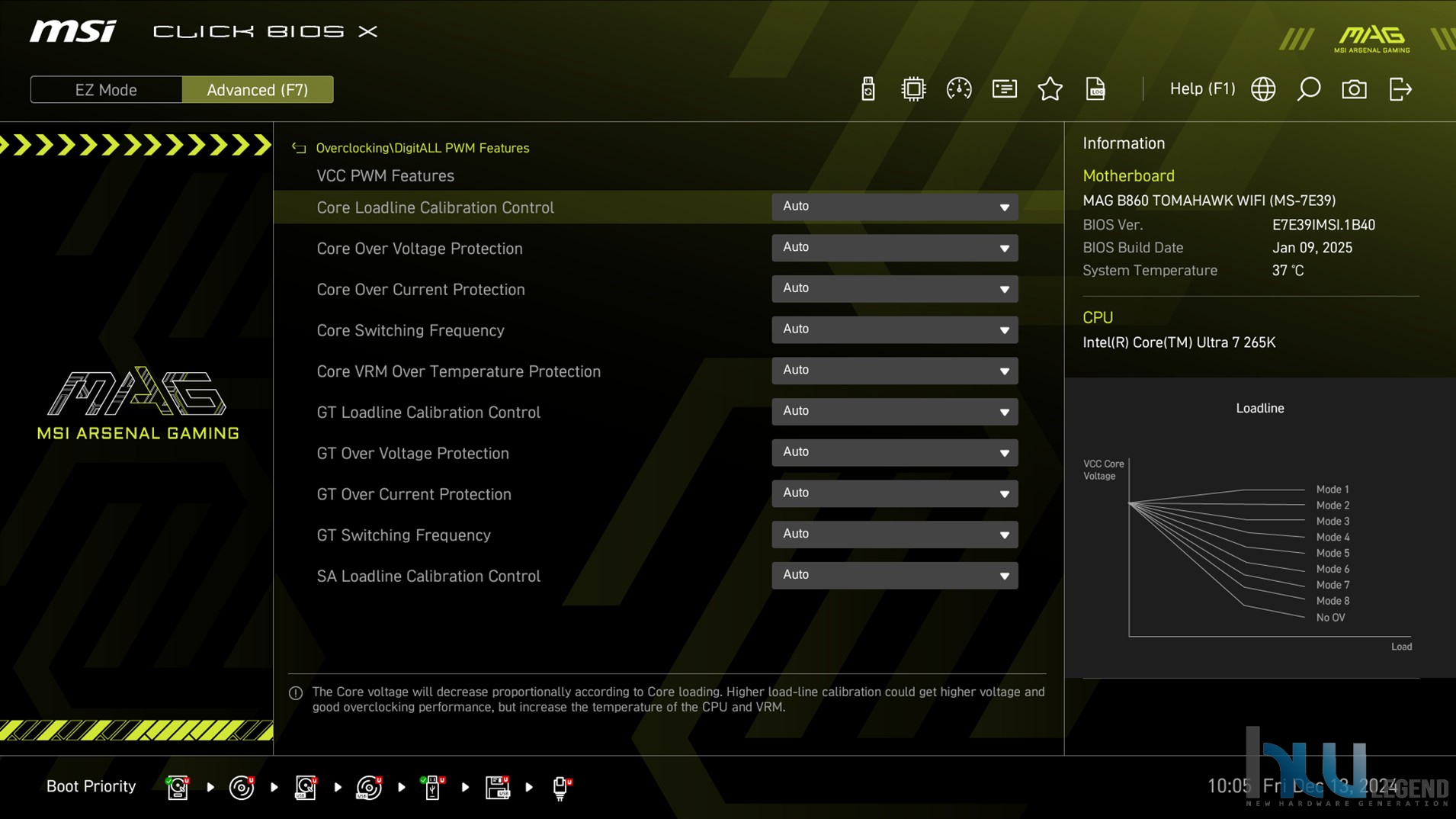Open Help (F1)

(1202, 88)
